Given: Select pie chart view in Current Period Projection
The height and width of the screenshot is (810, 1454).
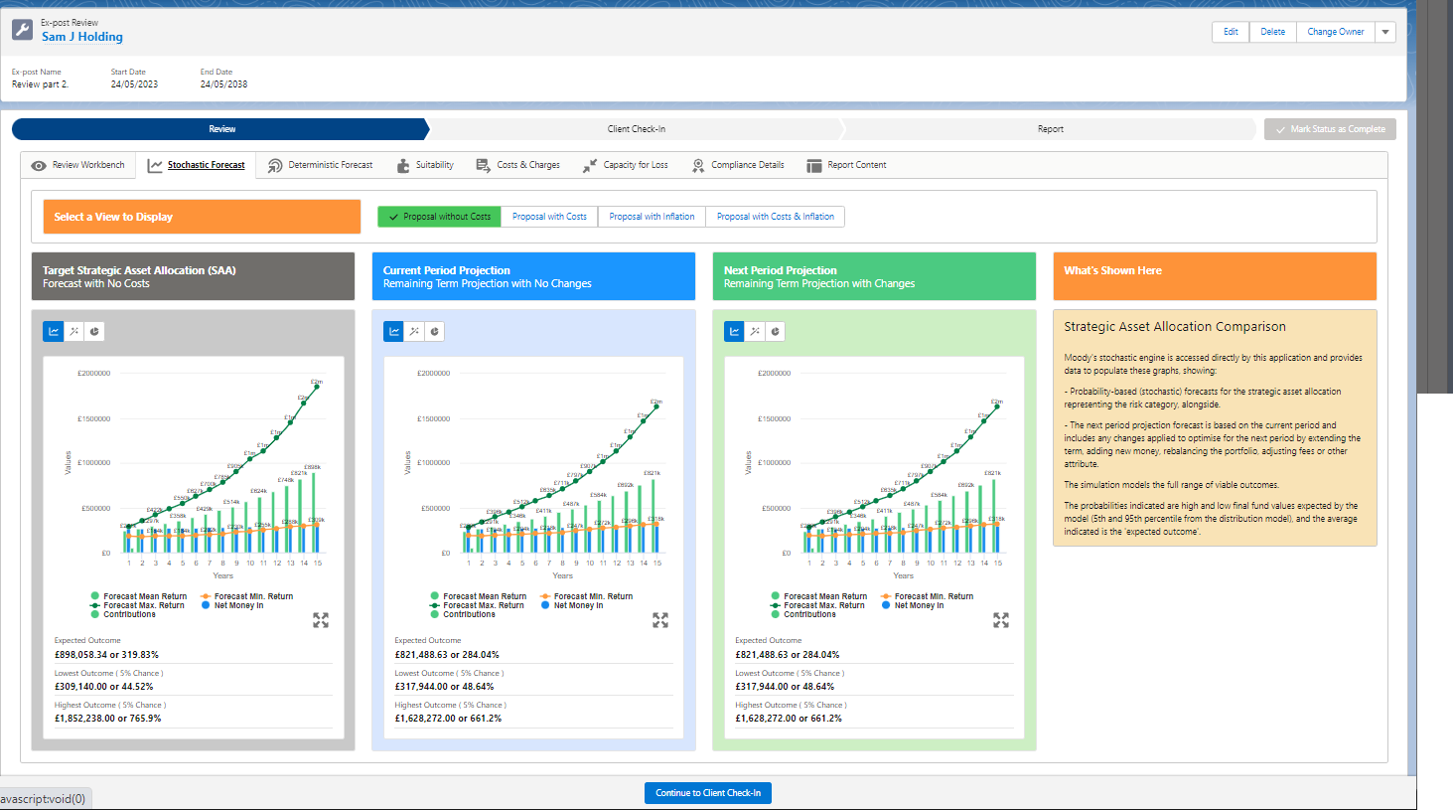Looking at the screenshot, I should 435,331.
